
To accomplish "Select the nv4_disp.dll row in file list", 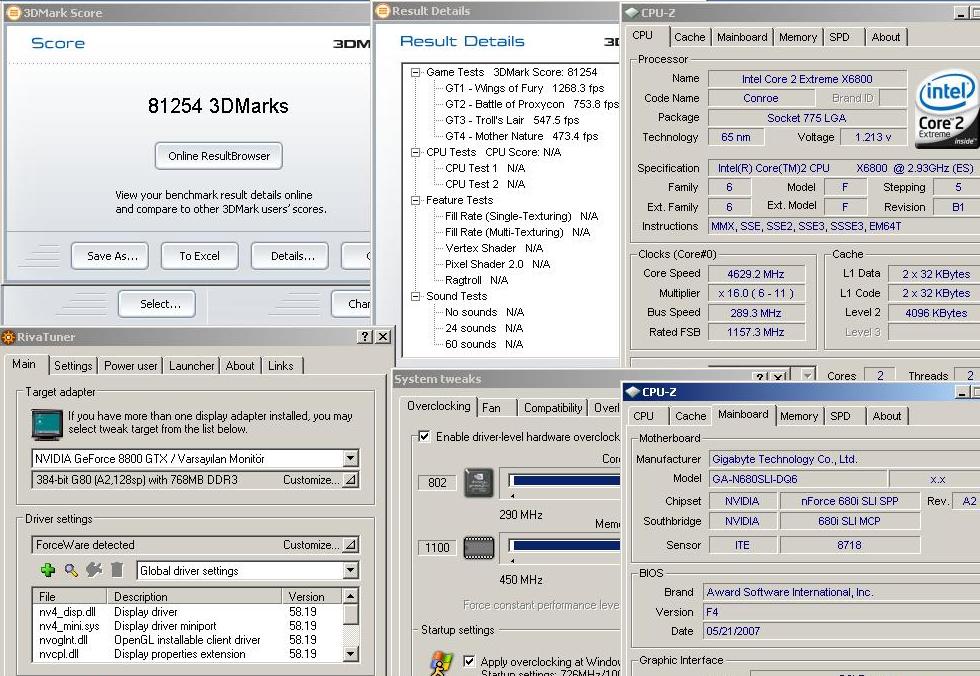I will point(187,612).
